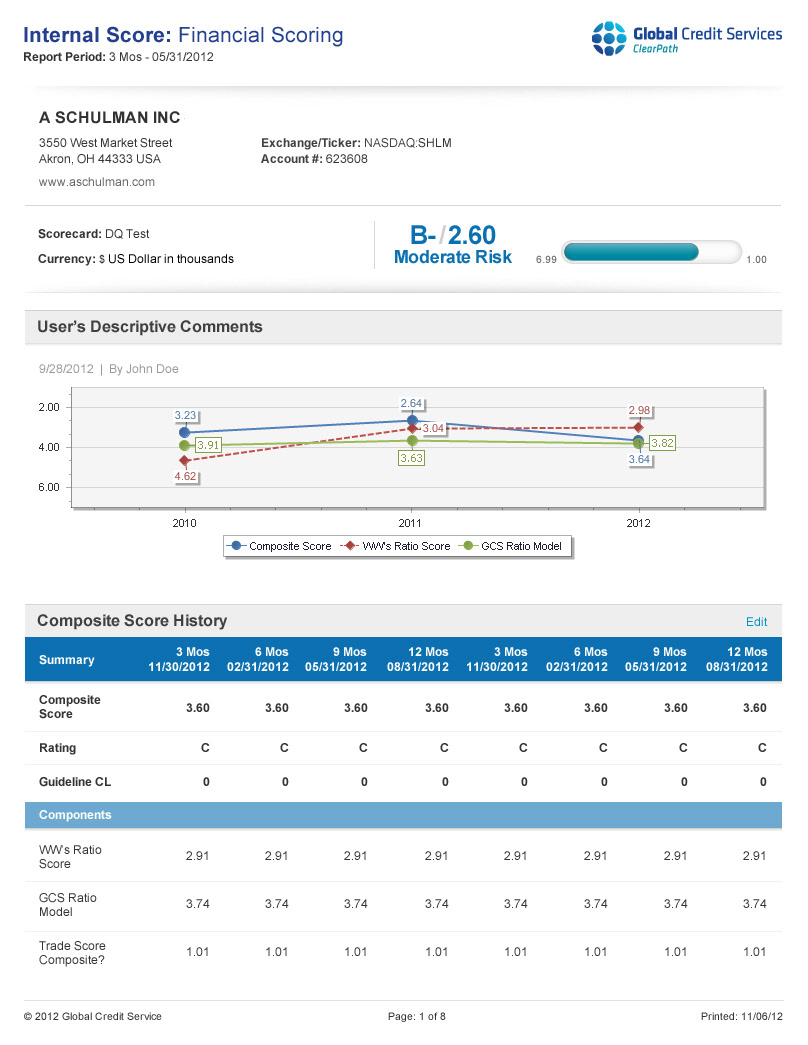Click the 2010 Composite Score point 3.23

pyautogui.click(x=184, y=432)
